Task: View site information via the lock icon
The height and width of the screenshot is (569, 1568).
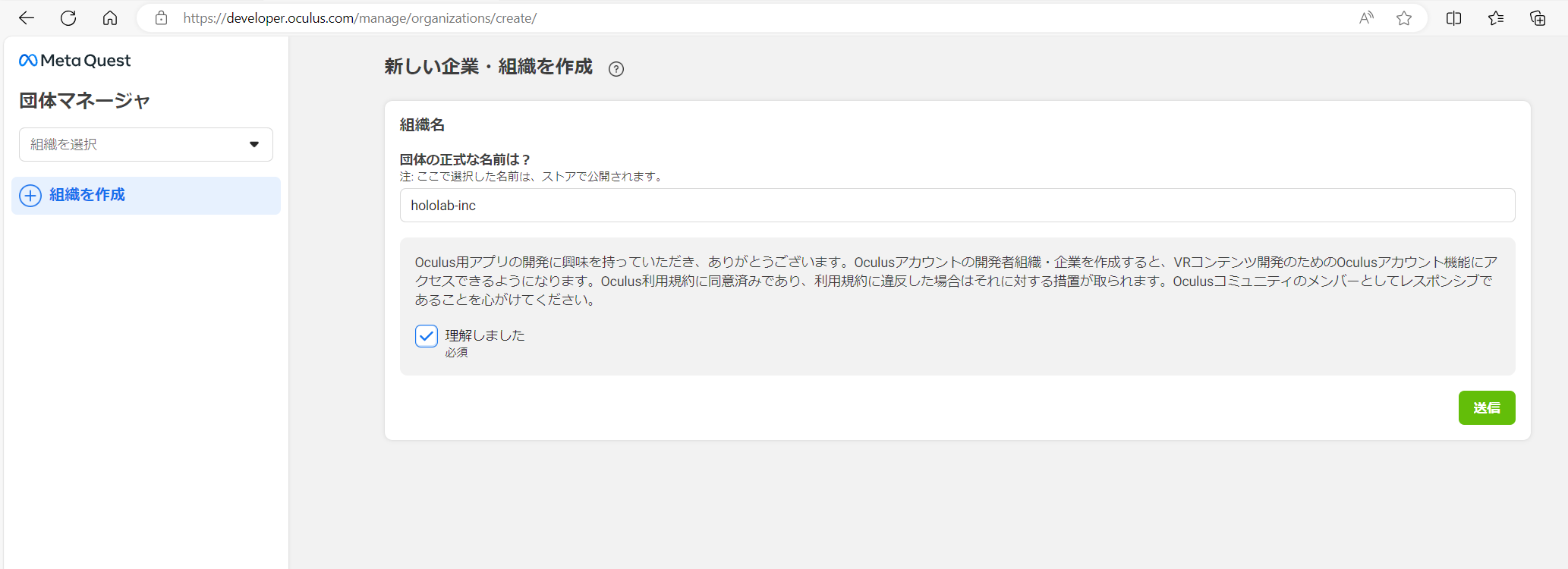Action: coord(161,18)
